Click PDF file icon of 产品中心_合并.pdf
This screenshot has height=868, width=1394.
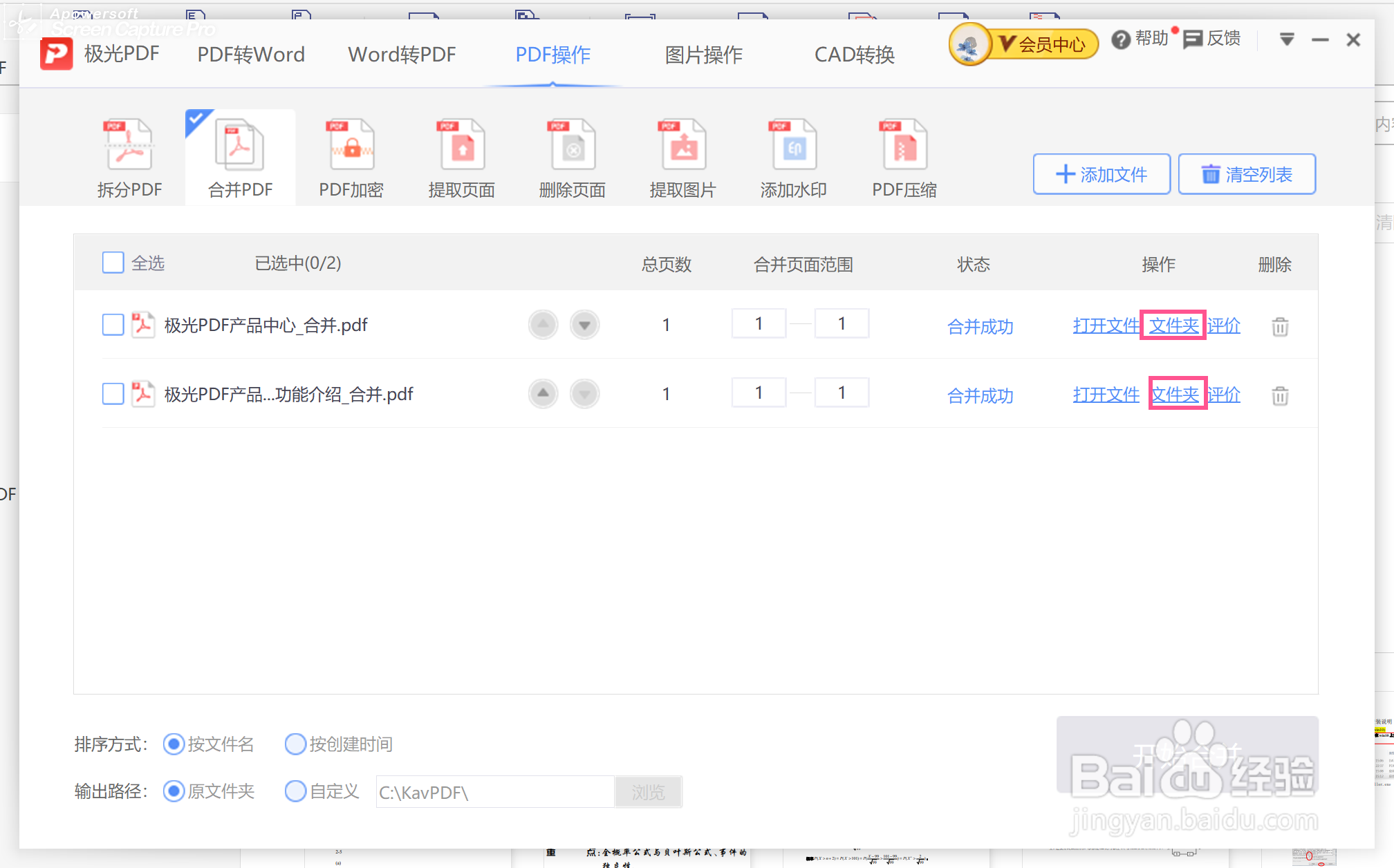[143, 324]
